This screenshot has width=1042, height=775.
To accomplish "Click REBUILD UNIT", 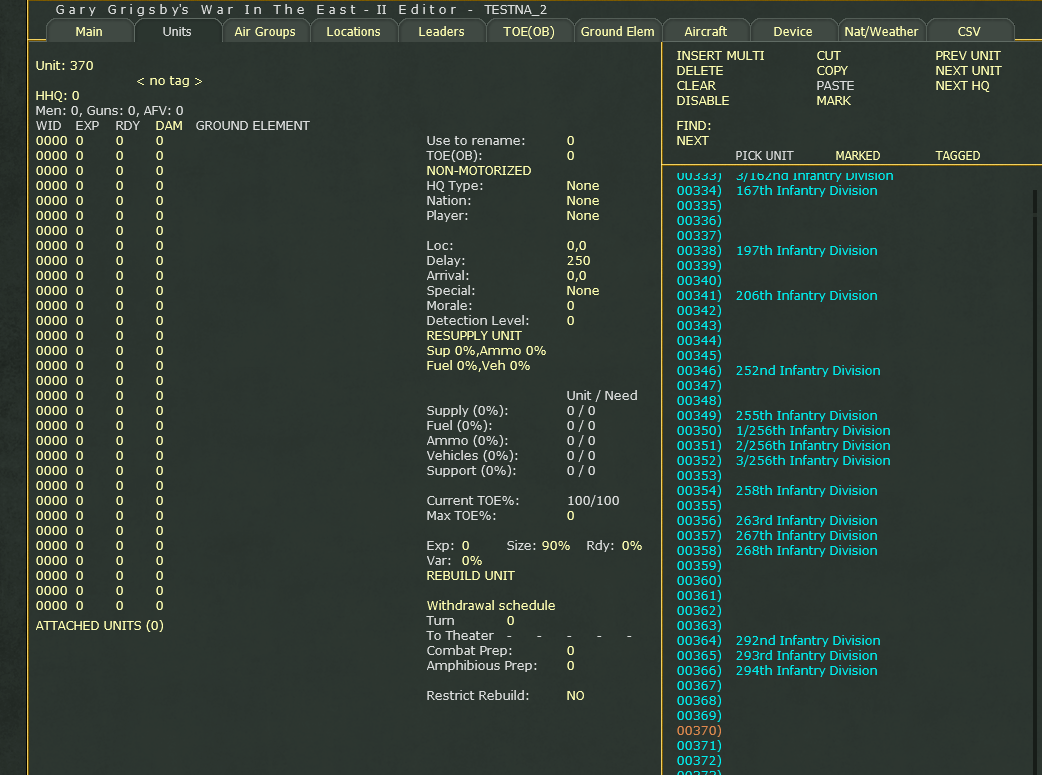I will (470, 576).
